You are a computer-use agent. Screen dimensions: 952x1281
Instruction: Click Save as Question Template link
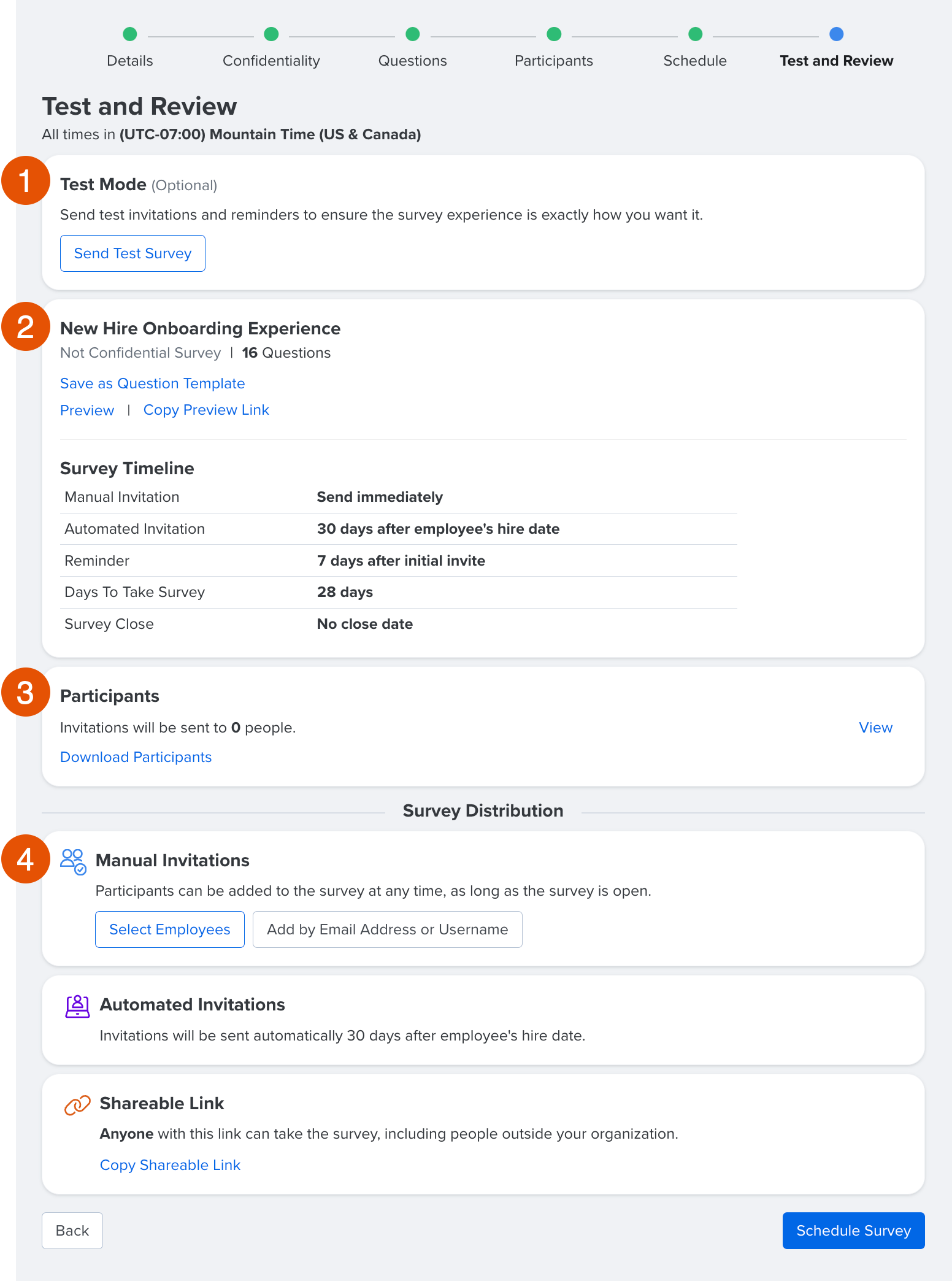(153, 383)
